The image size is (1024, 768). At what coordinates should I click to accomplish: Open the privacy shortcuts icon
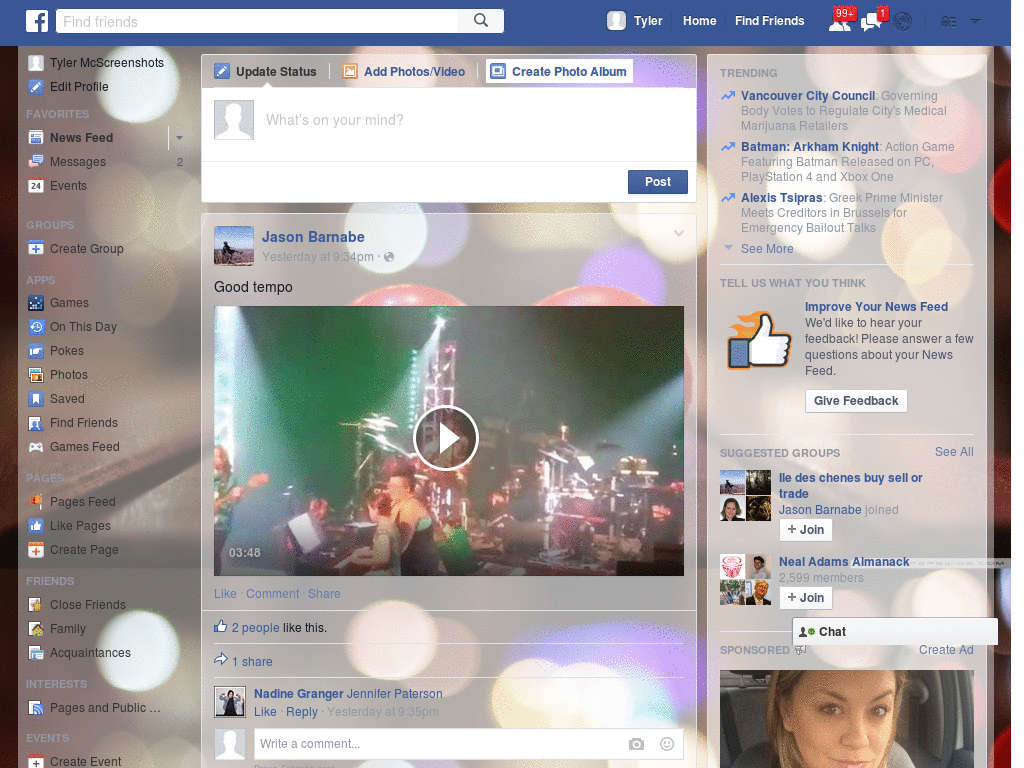pos(948,22)
